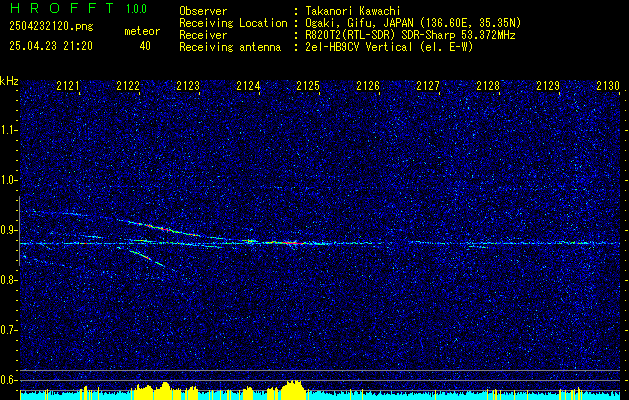Click the Receiving antenna label

(230, 47)
